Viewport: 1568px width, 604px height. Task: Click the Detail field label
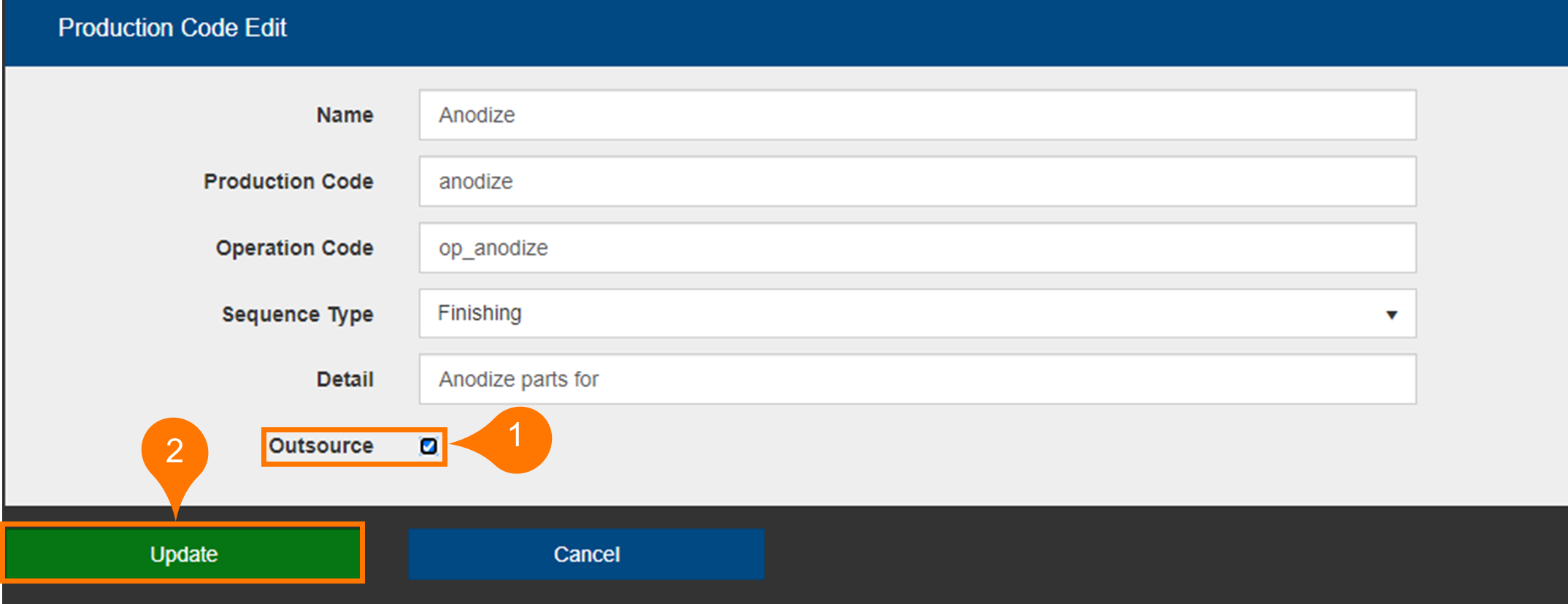click(x=345, y=379)
